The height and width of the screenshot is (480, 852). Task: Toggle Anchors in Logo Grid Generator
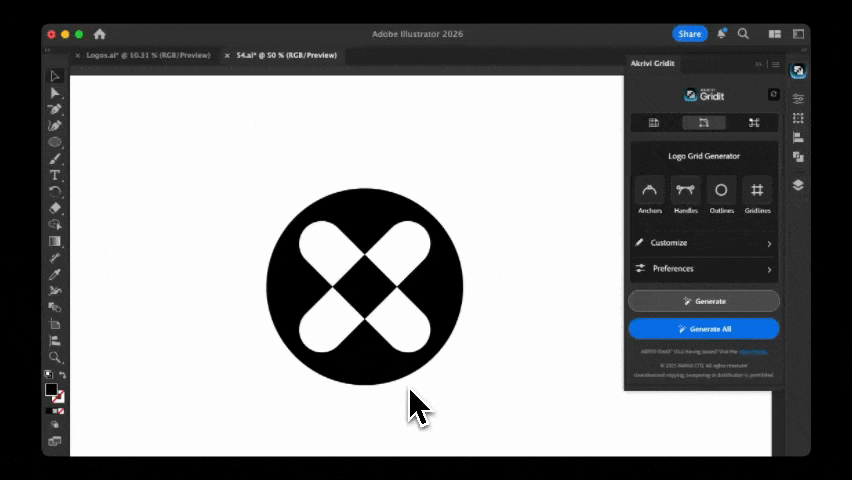point(649,196)
